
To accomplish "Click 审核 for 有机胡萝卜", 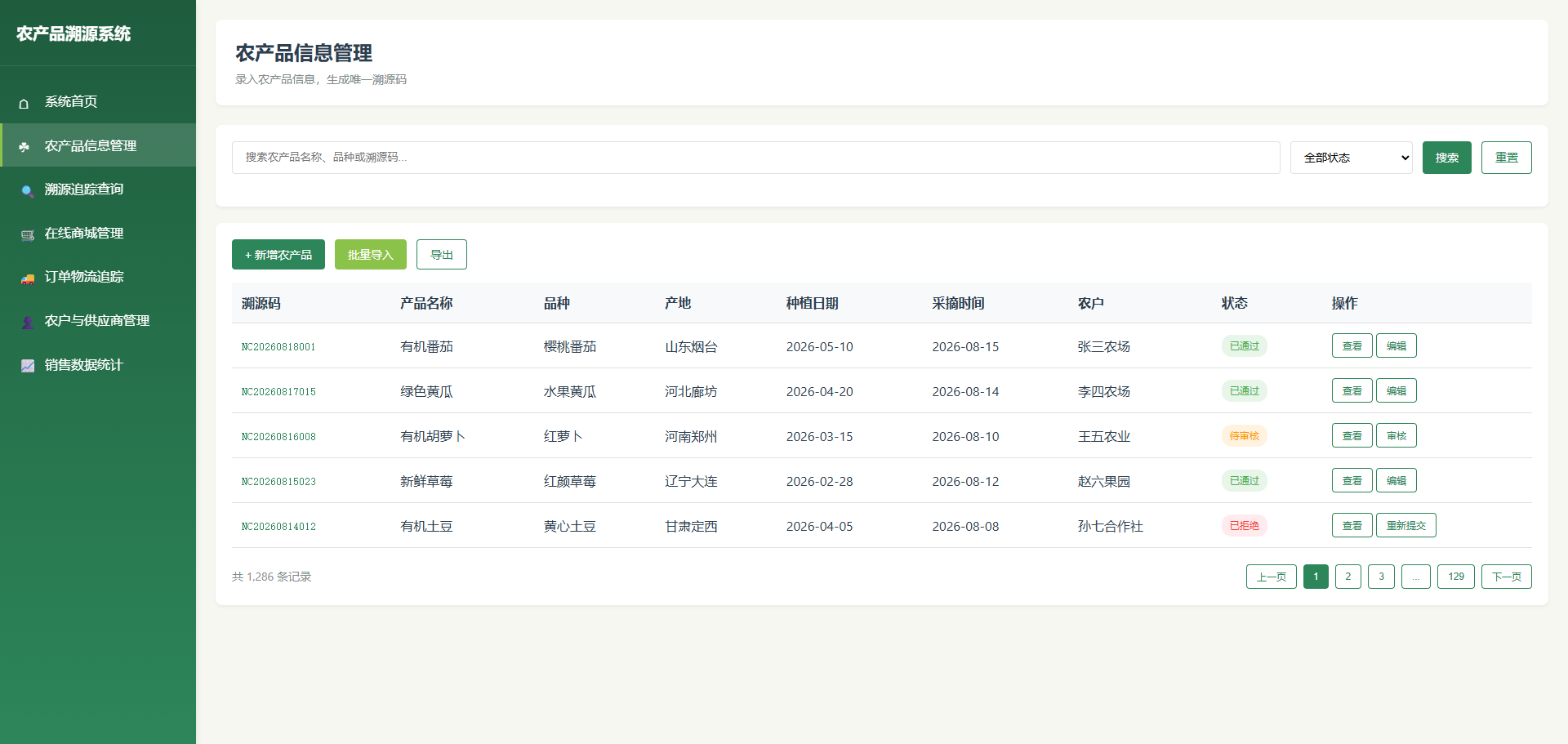I will click(1396, 435).
